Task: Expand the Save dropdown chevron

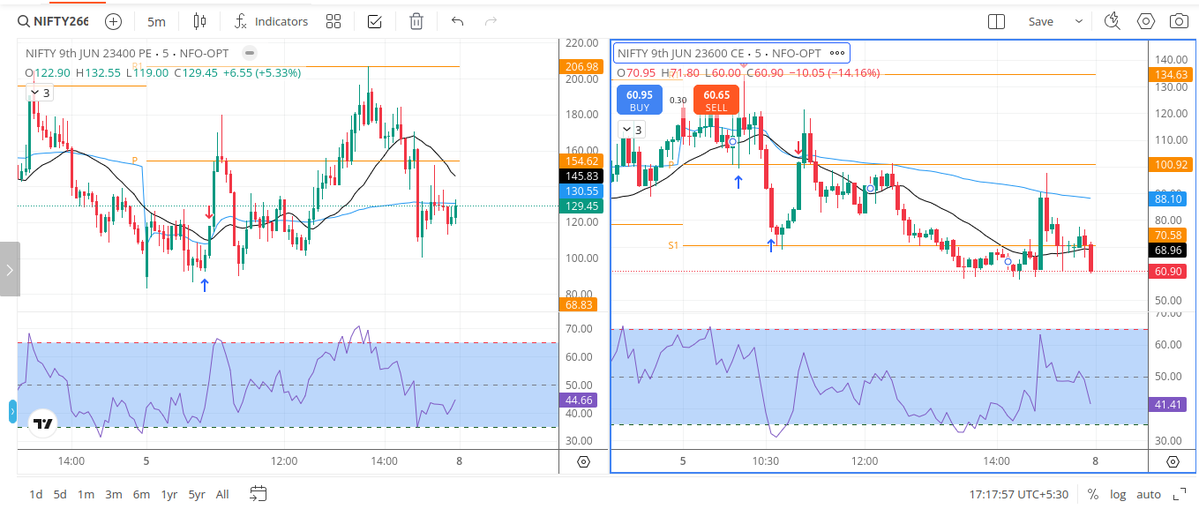Action: [1079, 21]
